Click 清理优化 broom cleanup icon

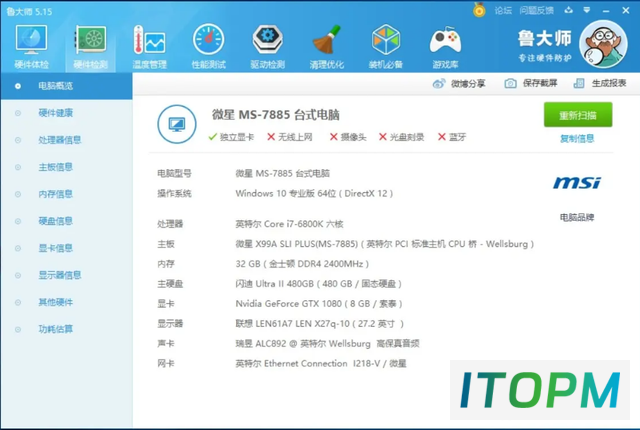pos(327,47)
